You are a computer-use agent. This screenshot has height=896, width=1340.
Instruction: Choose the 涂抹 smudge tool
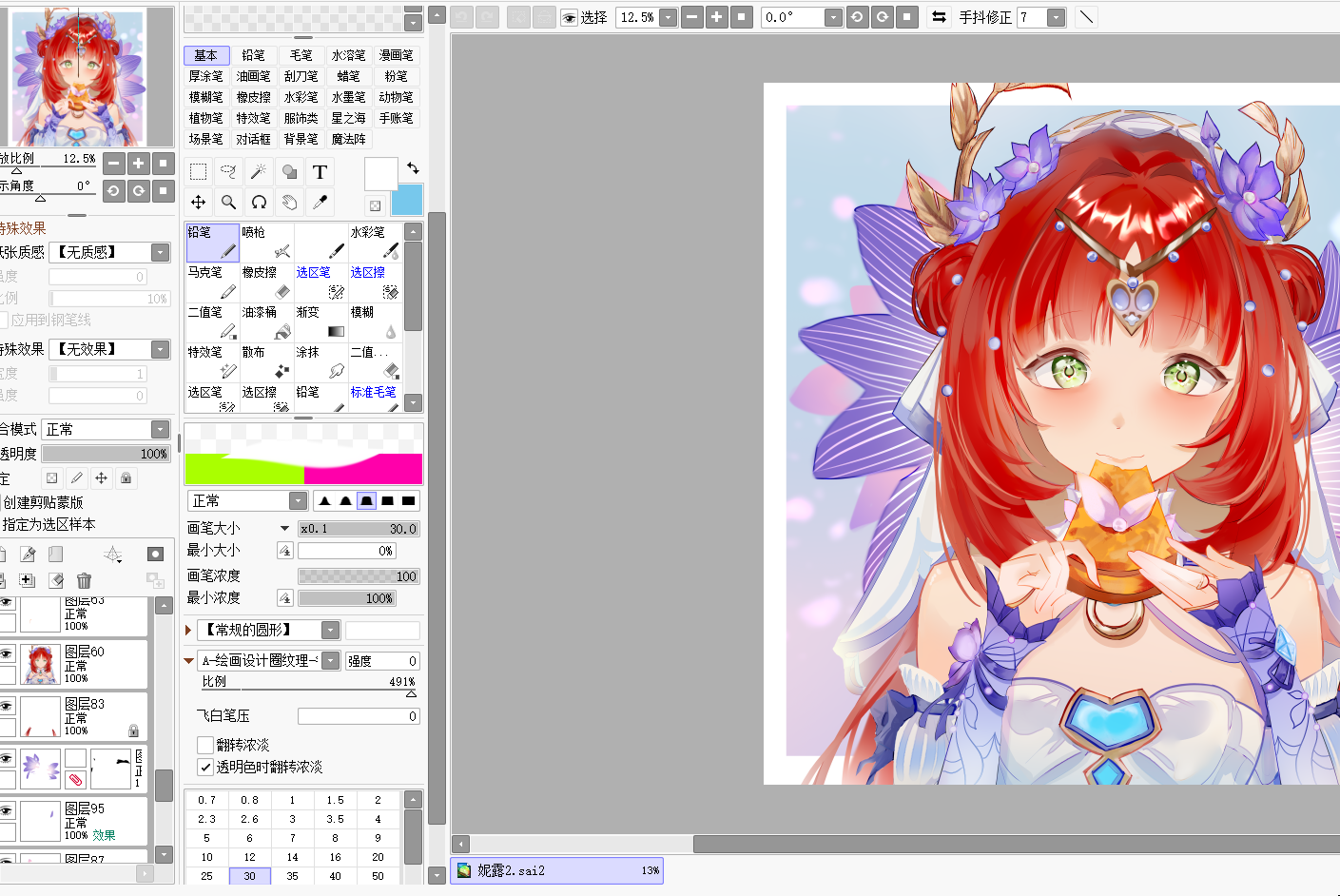tap(321, 362)
